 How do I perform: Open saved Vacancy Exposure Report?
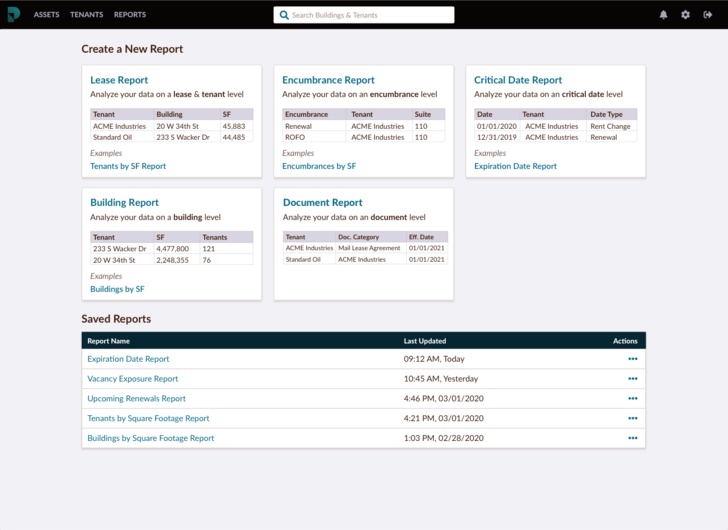pos(133,379)
